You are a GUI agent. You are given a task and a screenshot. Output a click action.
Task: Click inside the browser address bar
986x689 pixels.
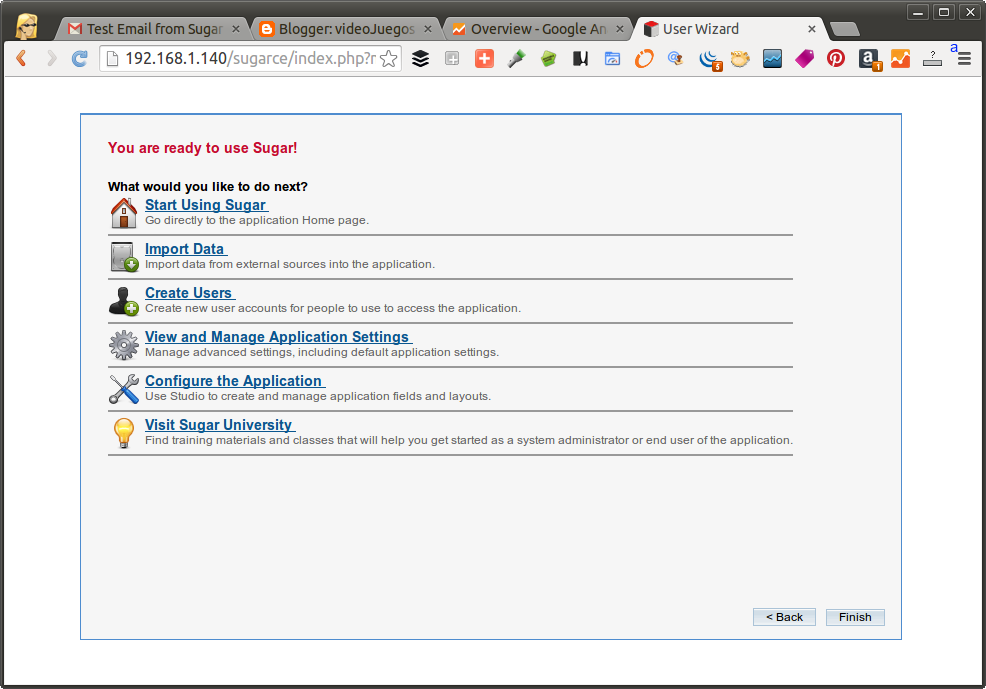(x=240, y=59)
